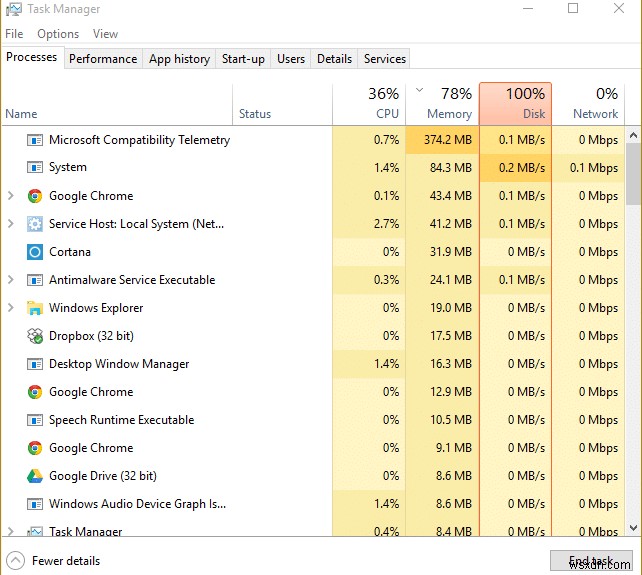Screen dimensions: 642x575
Task: Click the Google Drive (32 bit) icon
Action: click(x=35, y=476)
